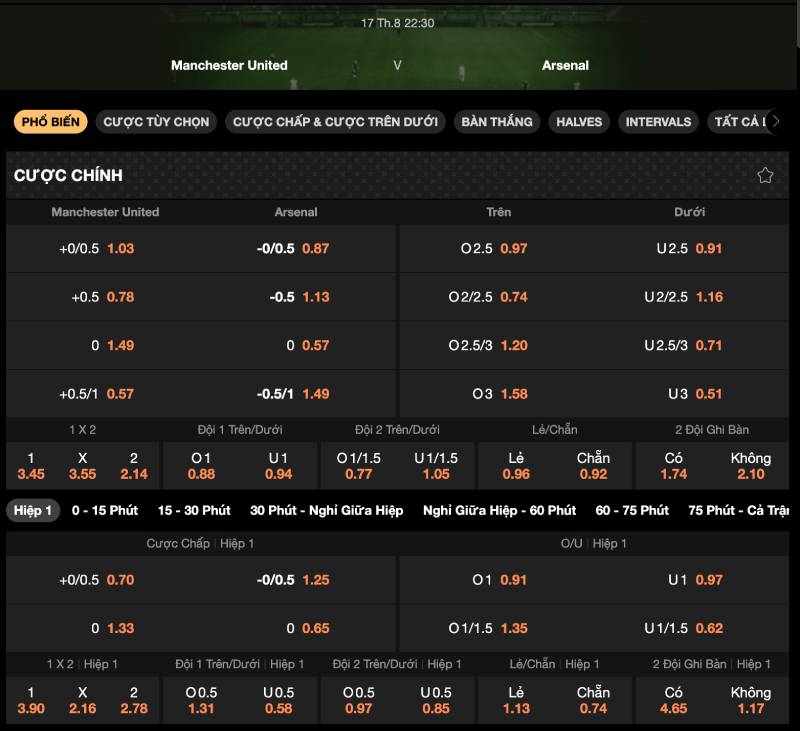Viewport: 800px width, 731px height.
Task: Select the Hiệp 1 period filter
Action: [33, 510]
